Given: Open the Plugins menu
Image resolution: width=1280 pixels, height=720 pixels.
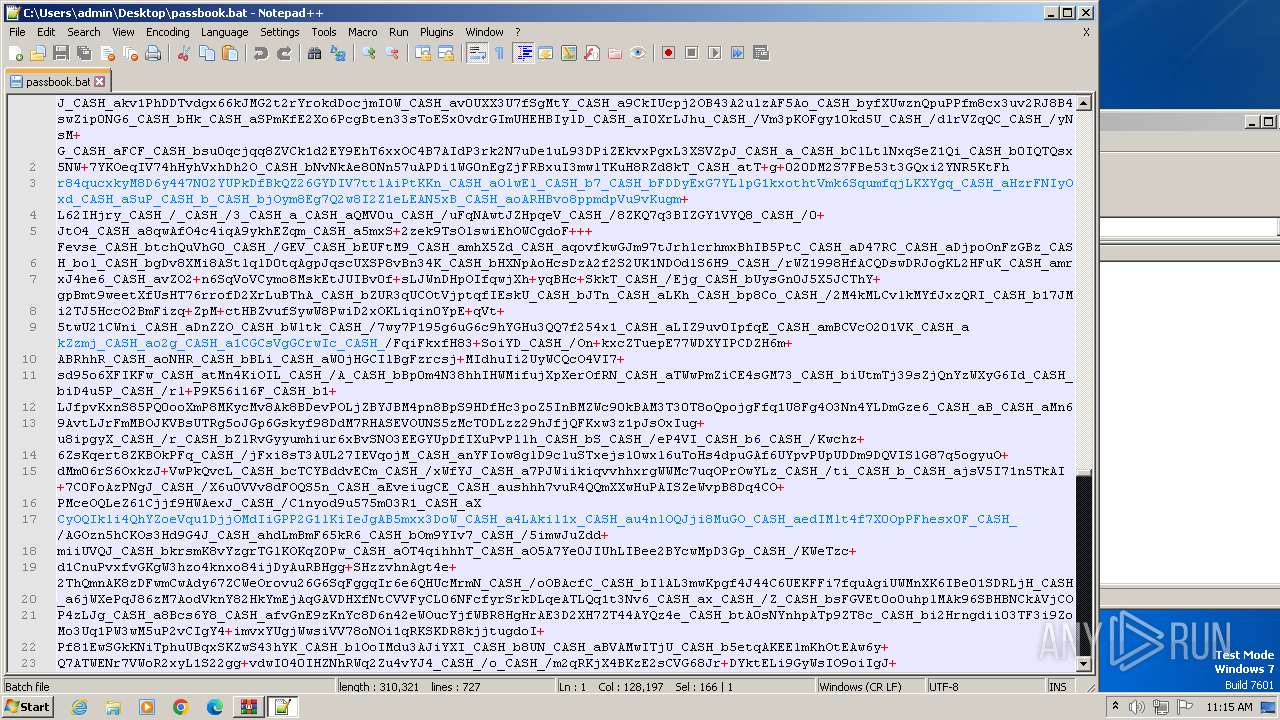Looking at the screenshot, I should click(x=436, y=32).
